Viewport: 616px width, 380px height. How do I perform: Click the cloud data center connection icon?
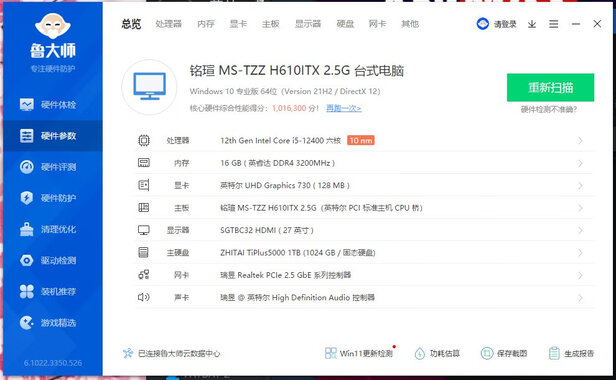click(128, 353)
